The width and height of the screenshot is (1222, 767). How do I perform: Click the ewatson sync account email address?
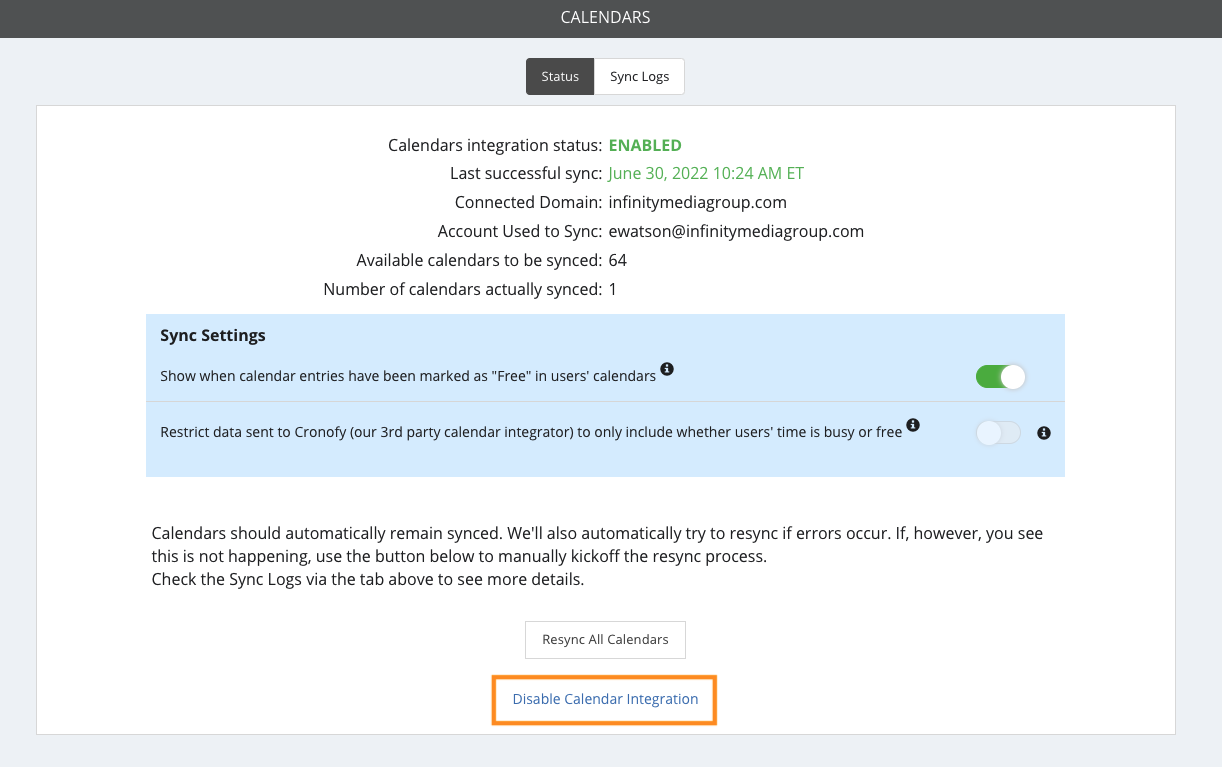[x=736, y=231]
